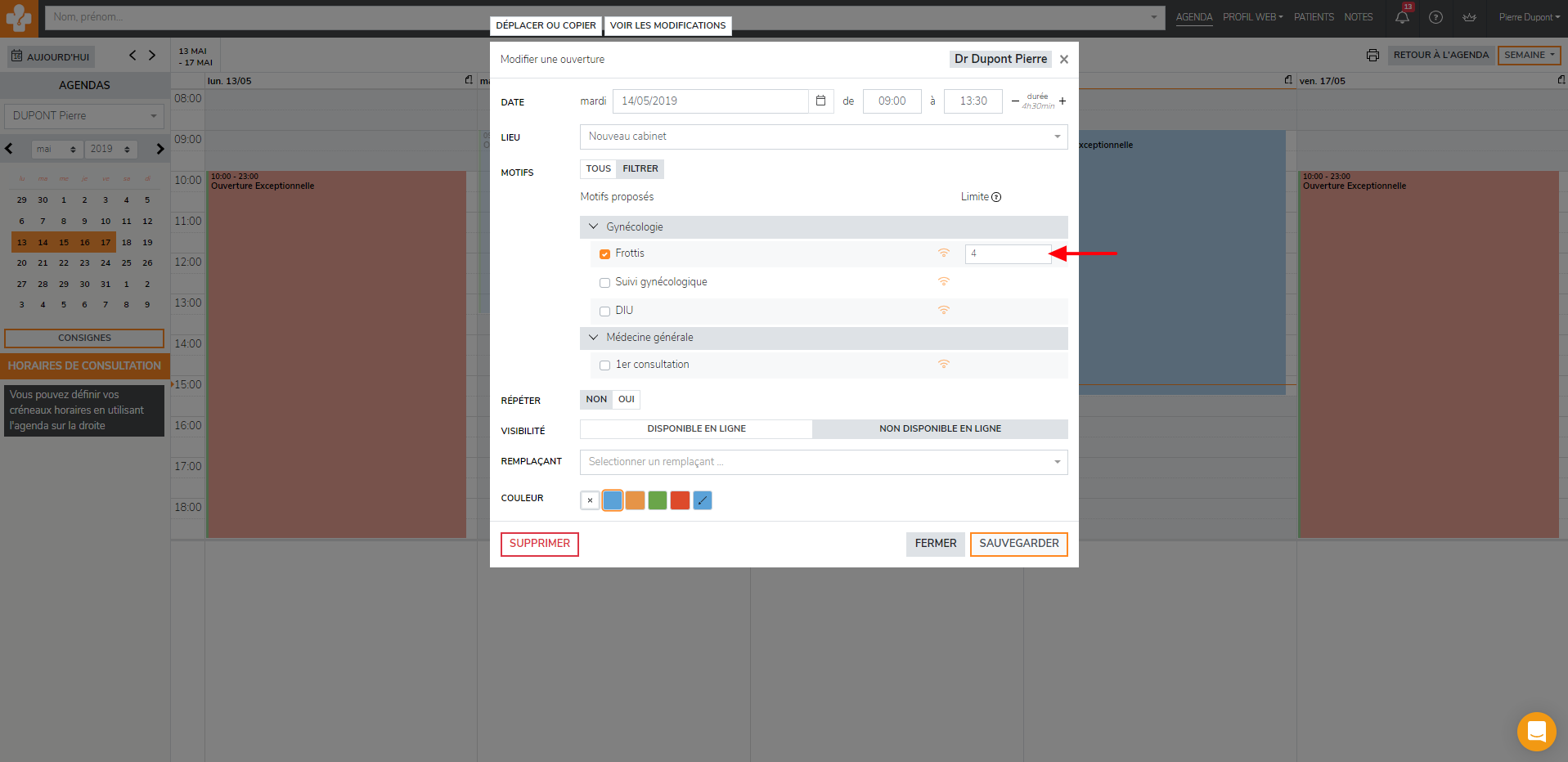The image size is (1568, 762).
Task: Click the Sauvegarder button
Action: (1018, 544)
